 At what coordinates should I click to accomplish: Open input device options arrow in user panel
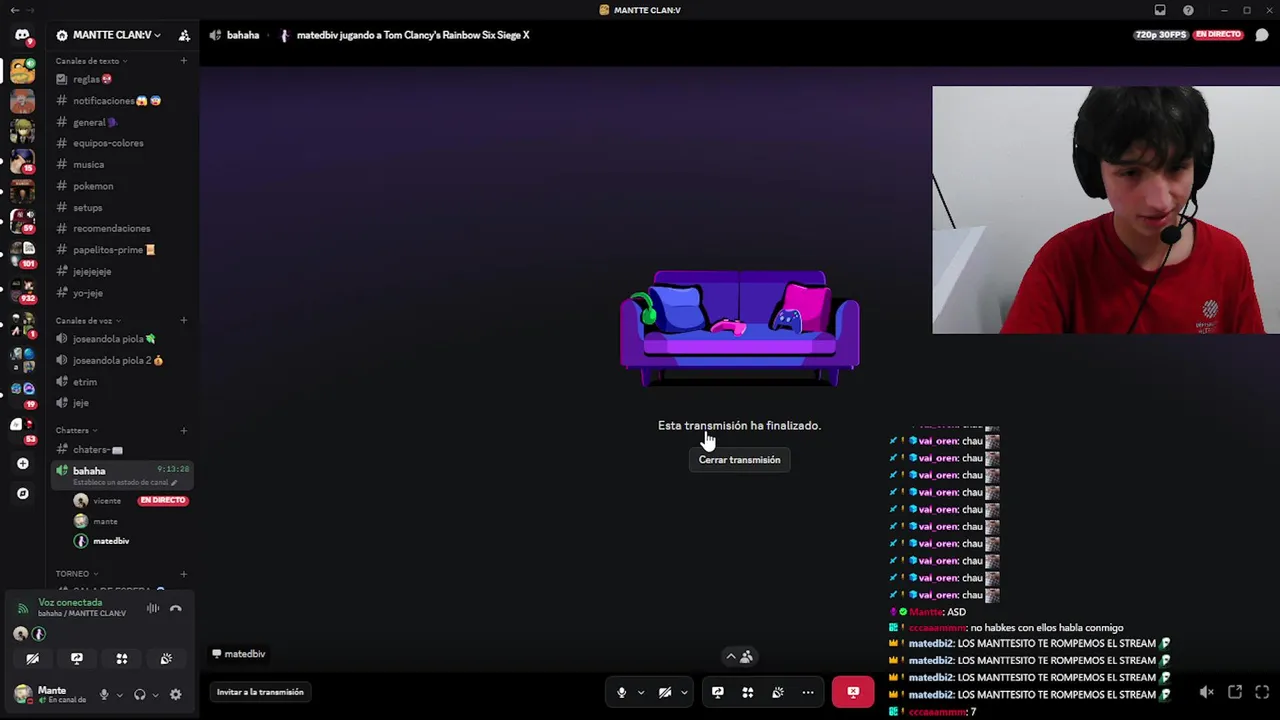(119, 695)
